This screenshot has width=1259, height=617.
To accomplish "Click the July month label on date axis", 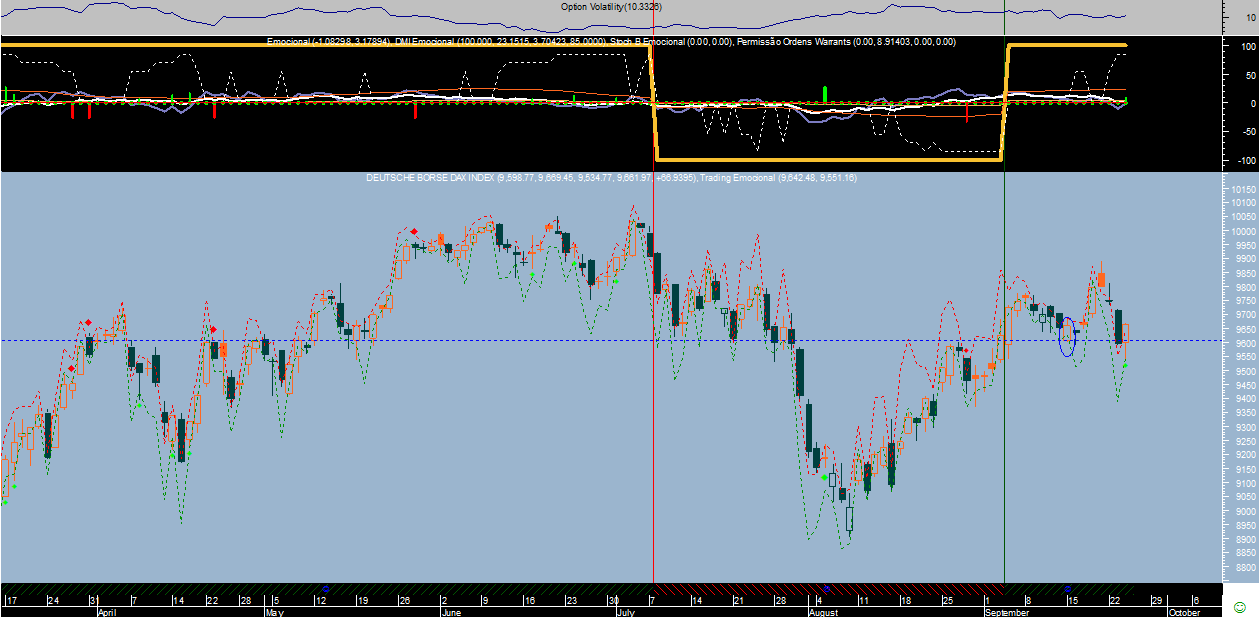I will pyautogui.click(x=625, y=611).
